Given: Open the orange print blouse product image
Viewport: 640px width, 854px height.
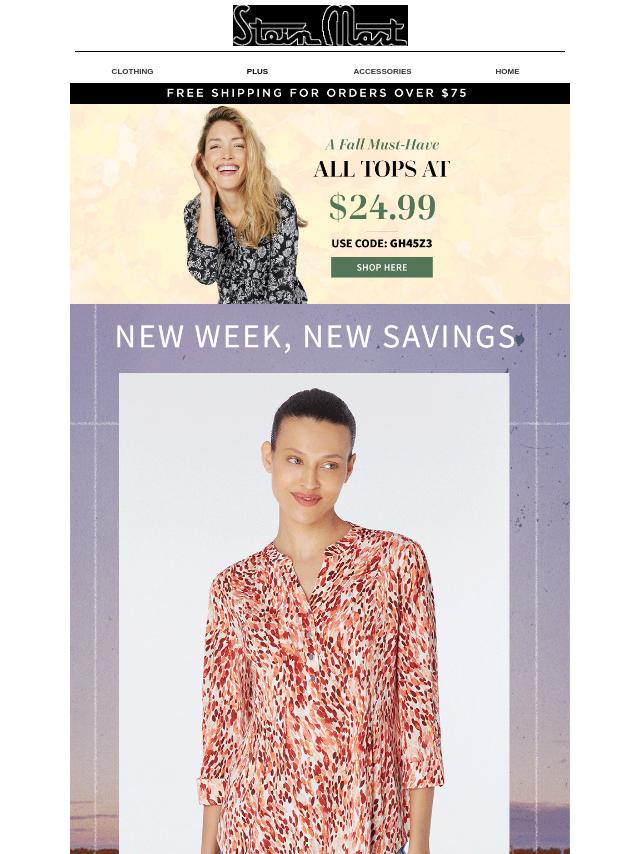Looking at the screenshot, I should (x=314, y=613).
